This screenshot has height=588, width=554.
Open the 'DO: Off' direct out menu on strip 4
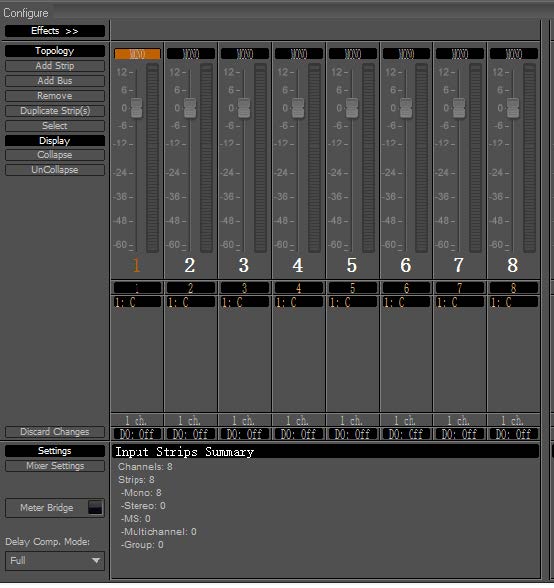(x=299, y=434)
